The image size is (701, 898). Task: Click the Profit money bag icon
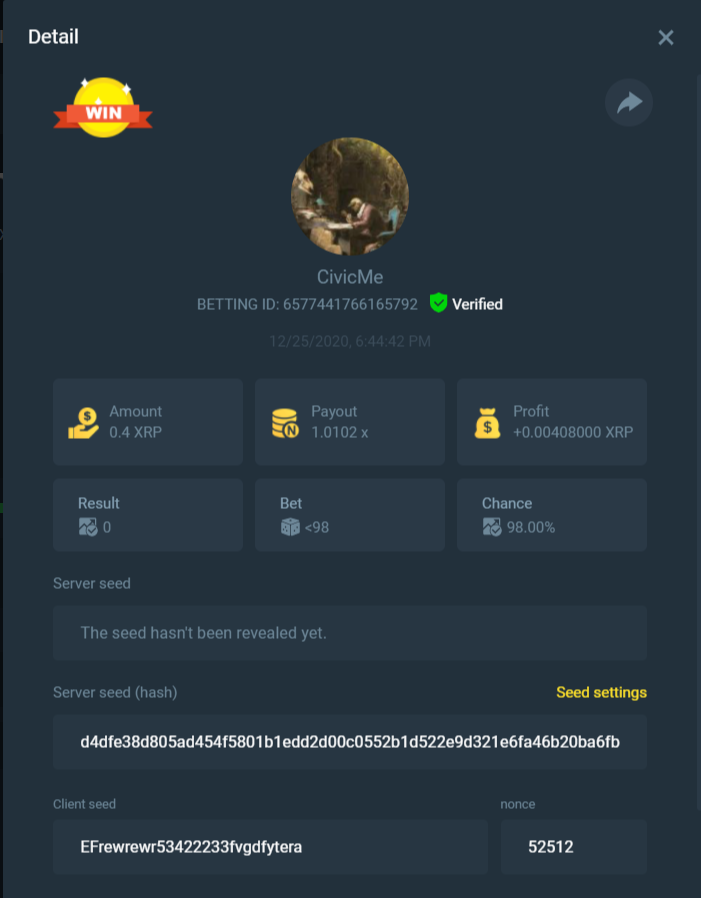[x=487, y=423]
